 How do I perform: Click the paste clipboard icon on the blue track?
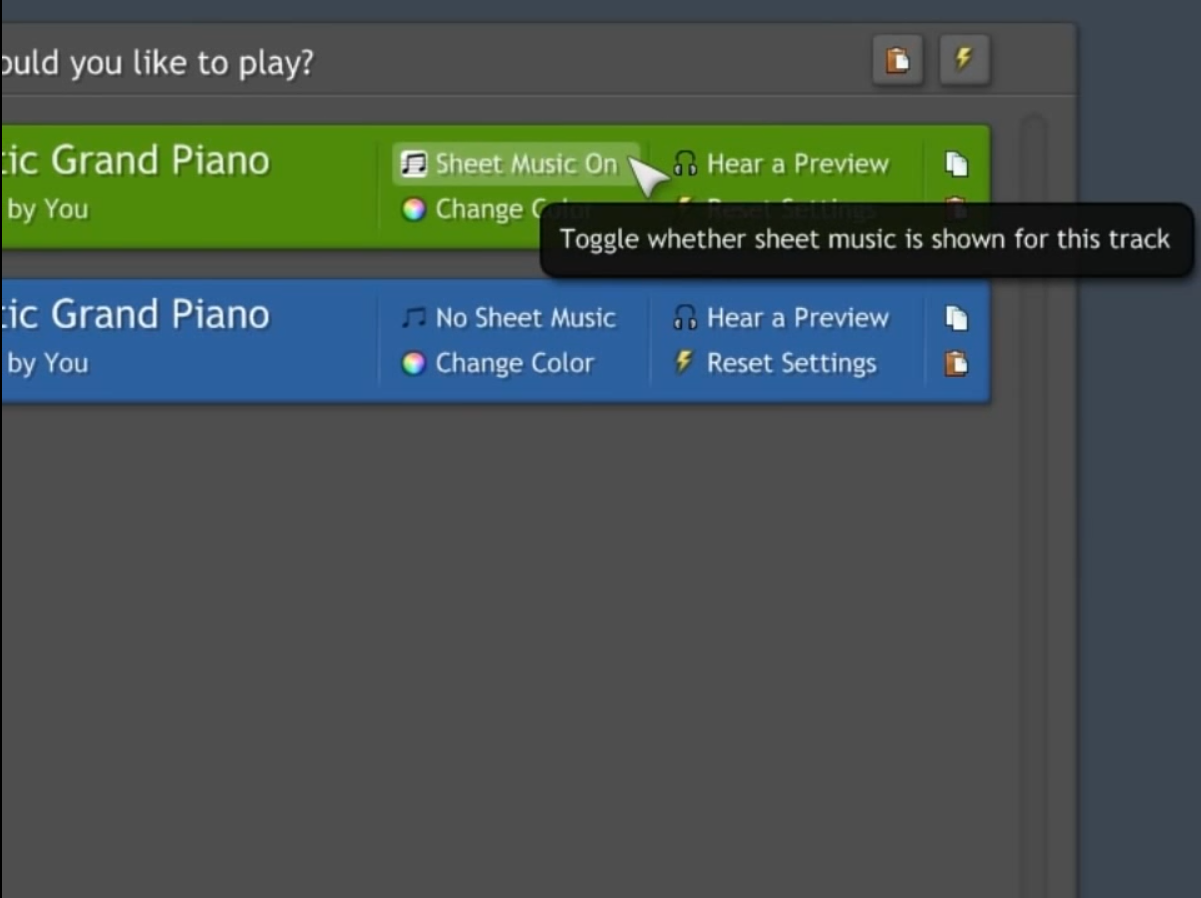(957, 363)
